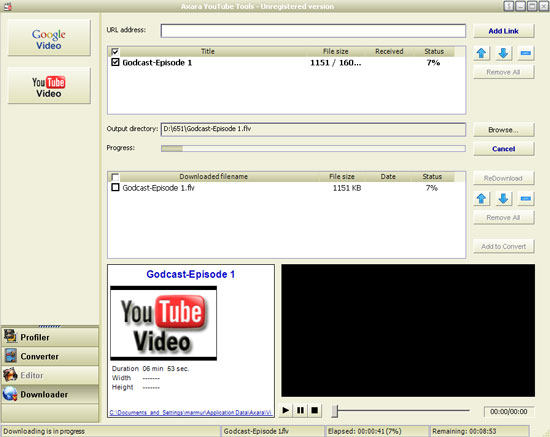Stop the video preview
Viewport: 550px width, 437px height.
(x=315, y=410)
